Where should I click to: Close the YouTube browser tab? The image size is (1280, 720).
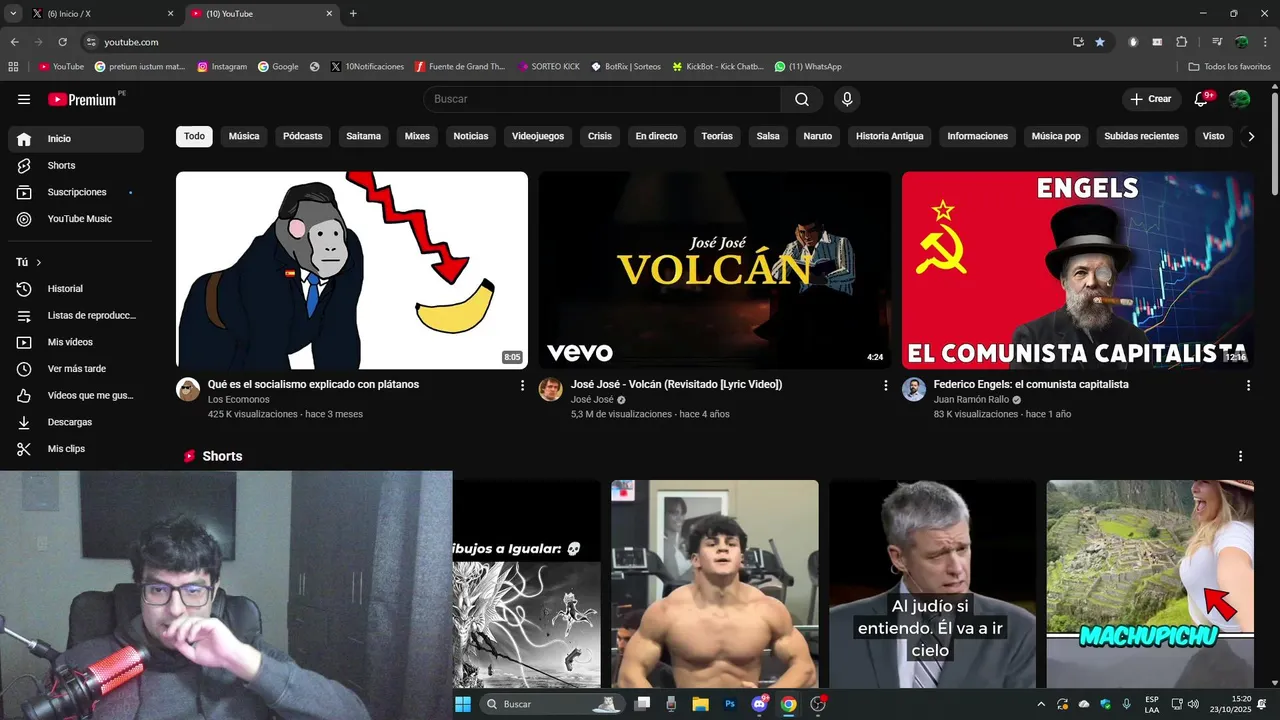(x=329, y=14)
